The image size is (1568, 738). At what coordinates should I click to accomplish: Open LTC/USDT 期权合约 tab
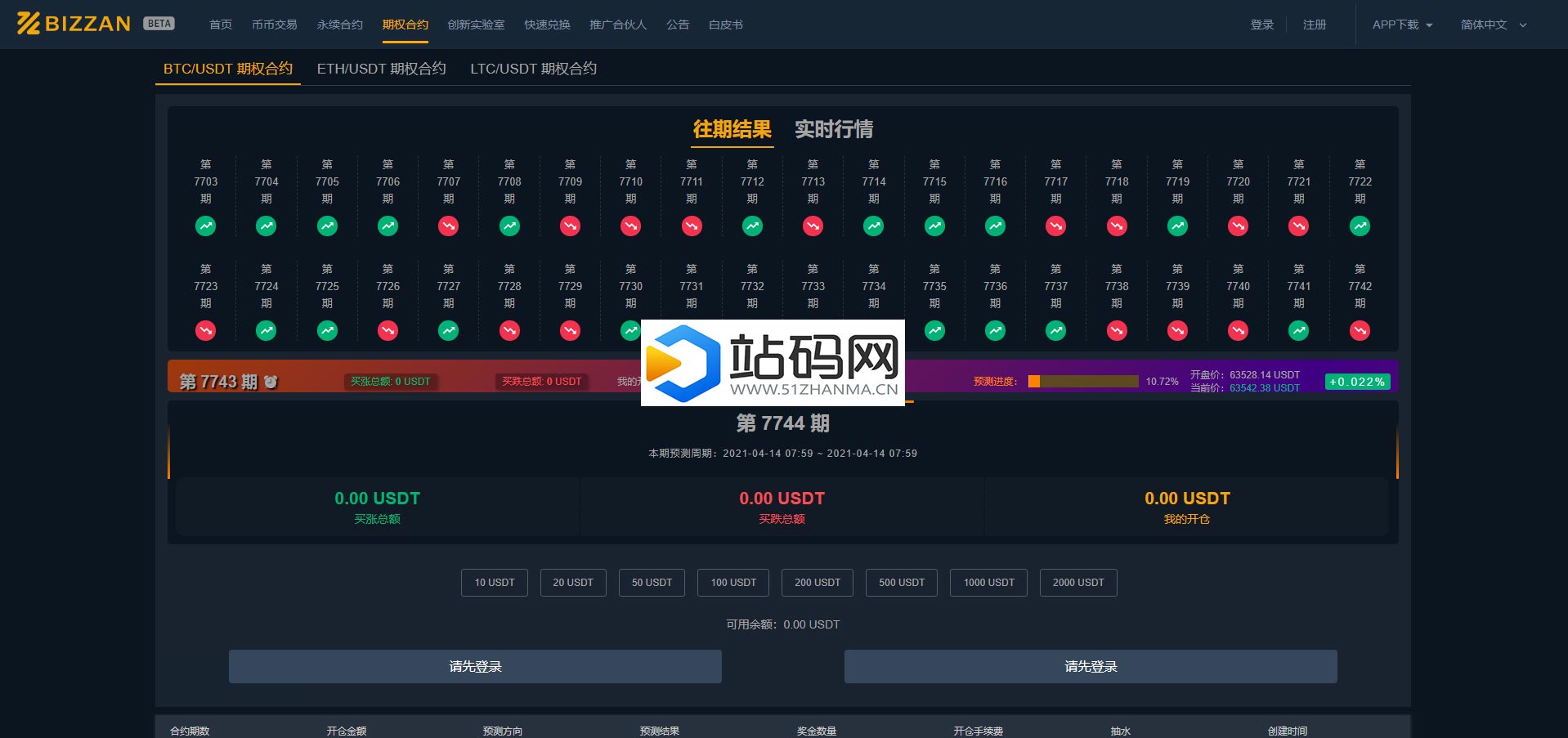[x=533, y=69]
